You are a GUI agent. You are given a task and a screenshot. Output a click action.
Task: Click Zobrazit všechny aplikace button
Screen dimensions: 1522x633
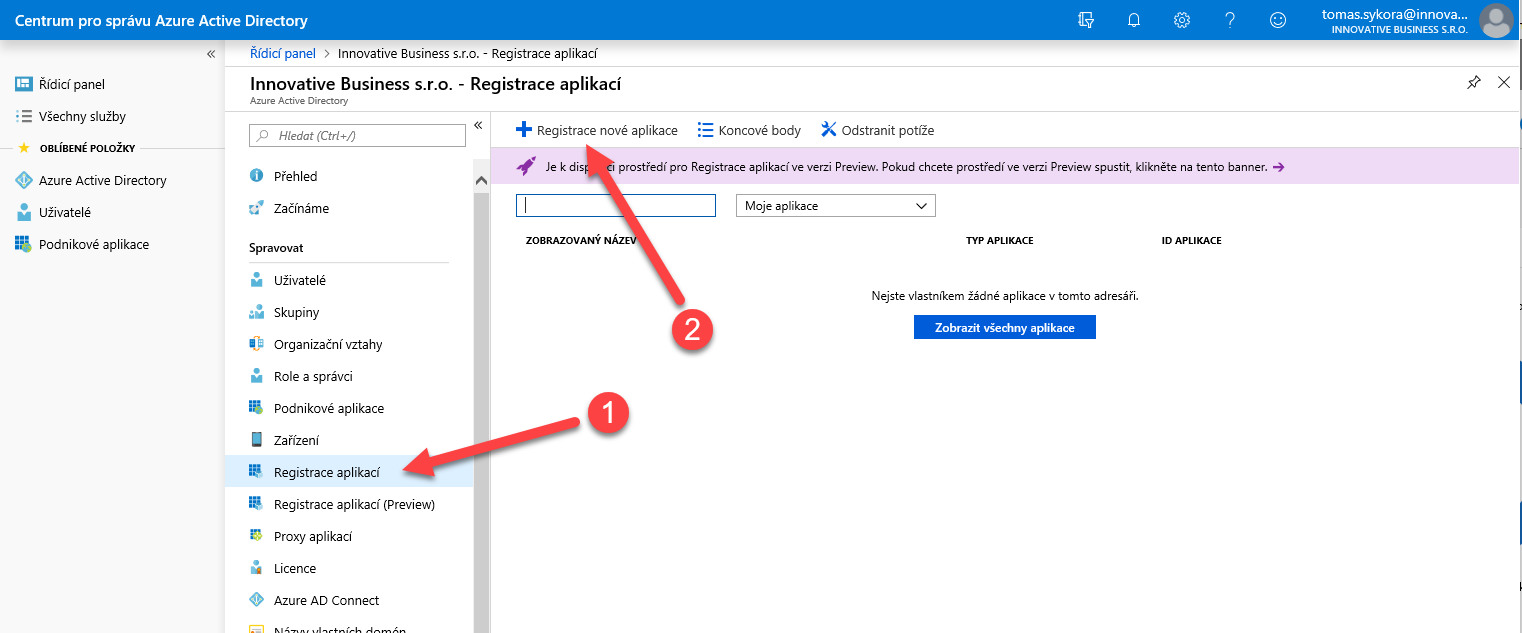(1005, 327)
